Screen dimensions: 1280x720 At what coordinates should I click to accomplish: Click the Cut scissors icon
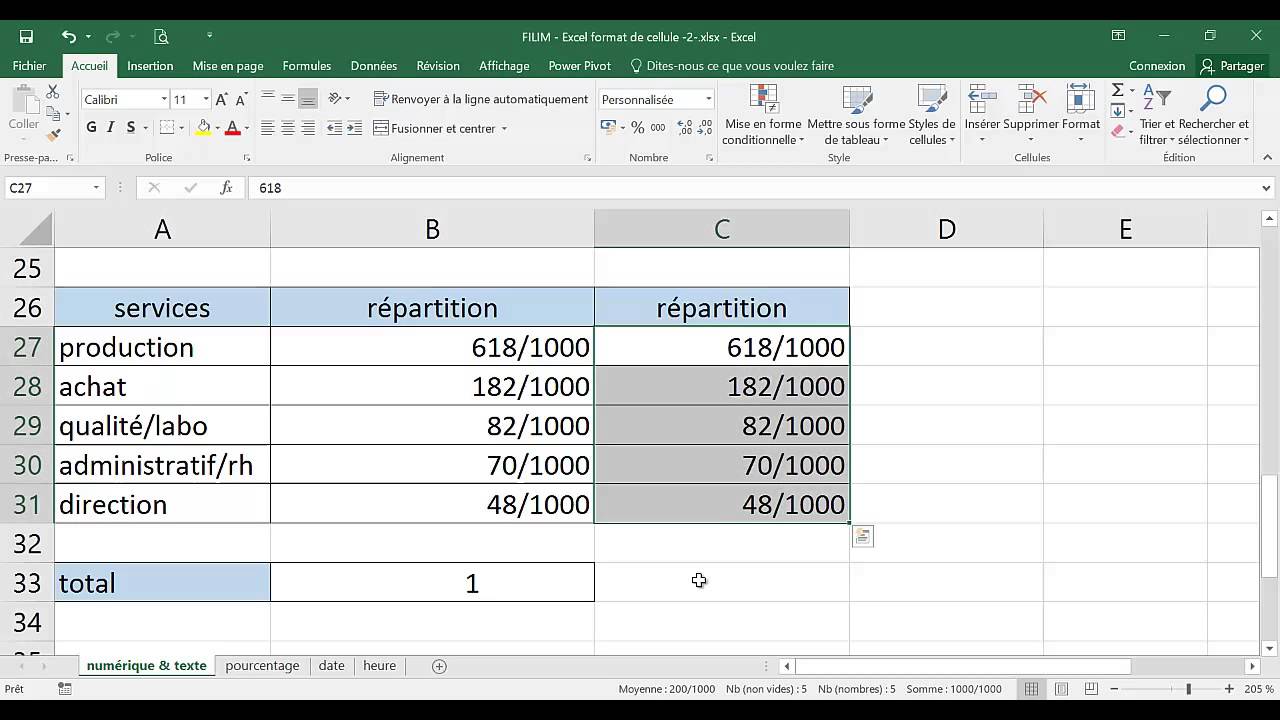coord(54,92)
